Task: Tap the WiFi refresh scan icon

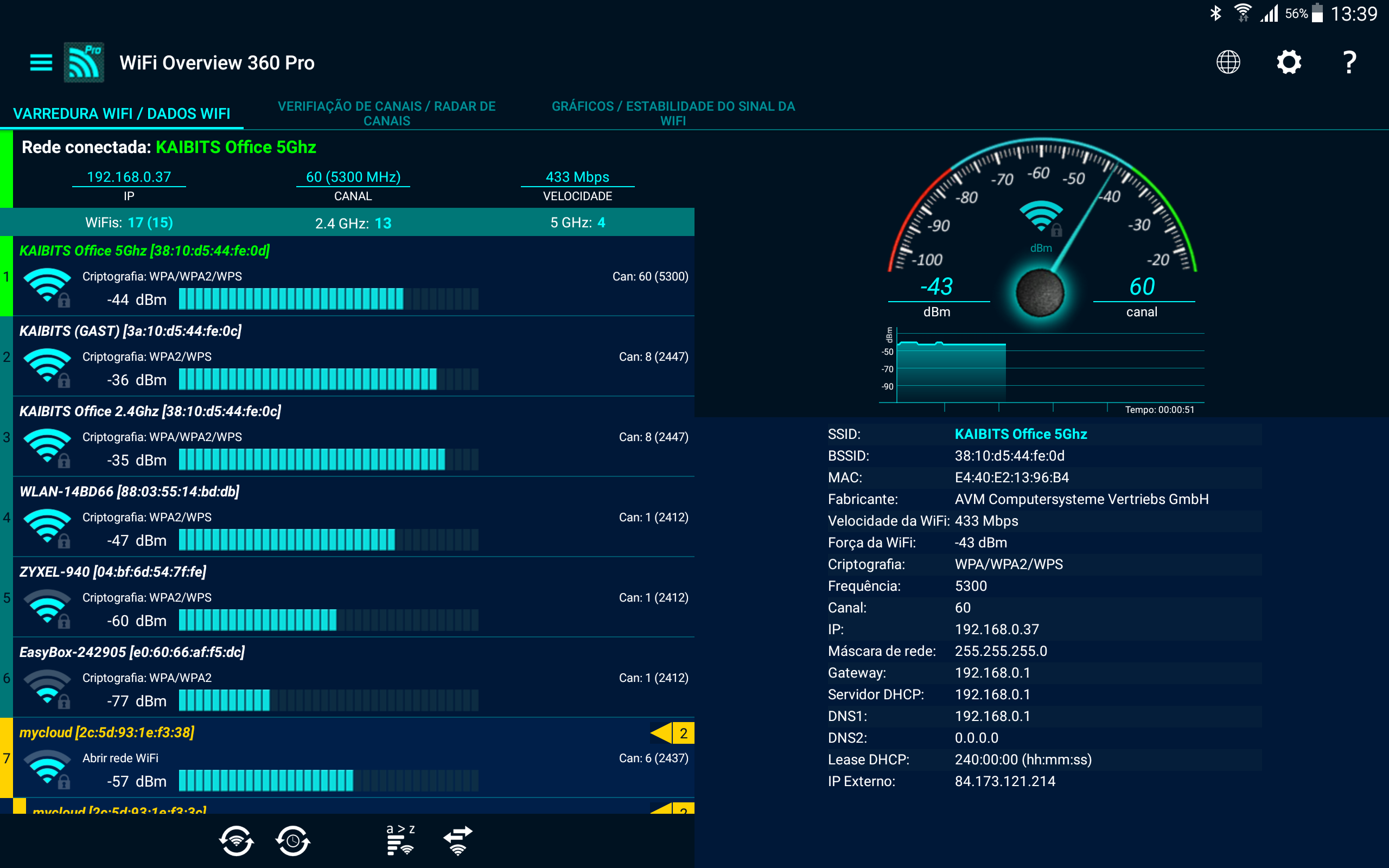Action: coord(236,841)
